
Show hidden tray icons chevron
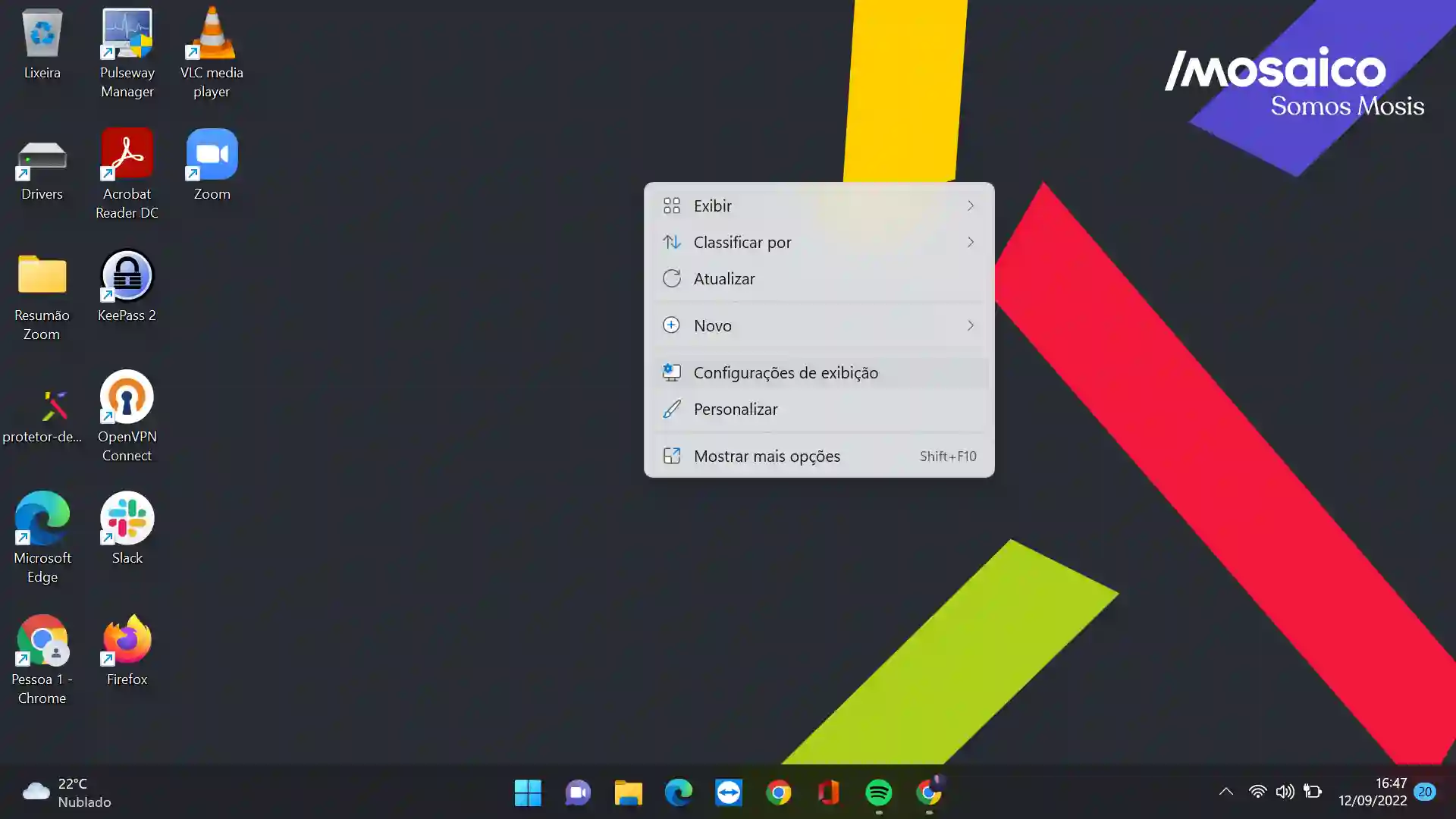point(1225,792)
